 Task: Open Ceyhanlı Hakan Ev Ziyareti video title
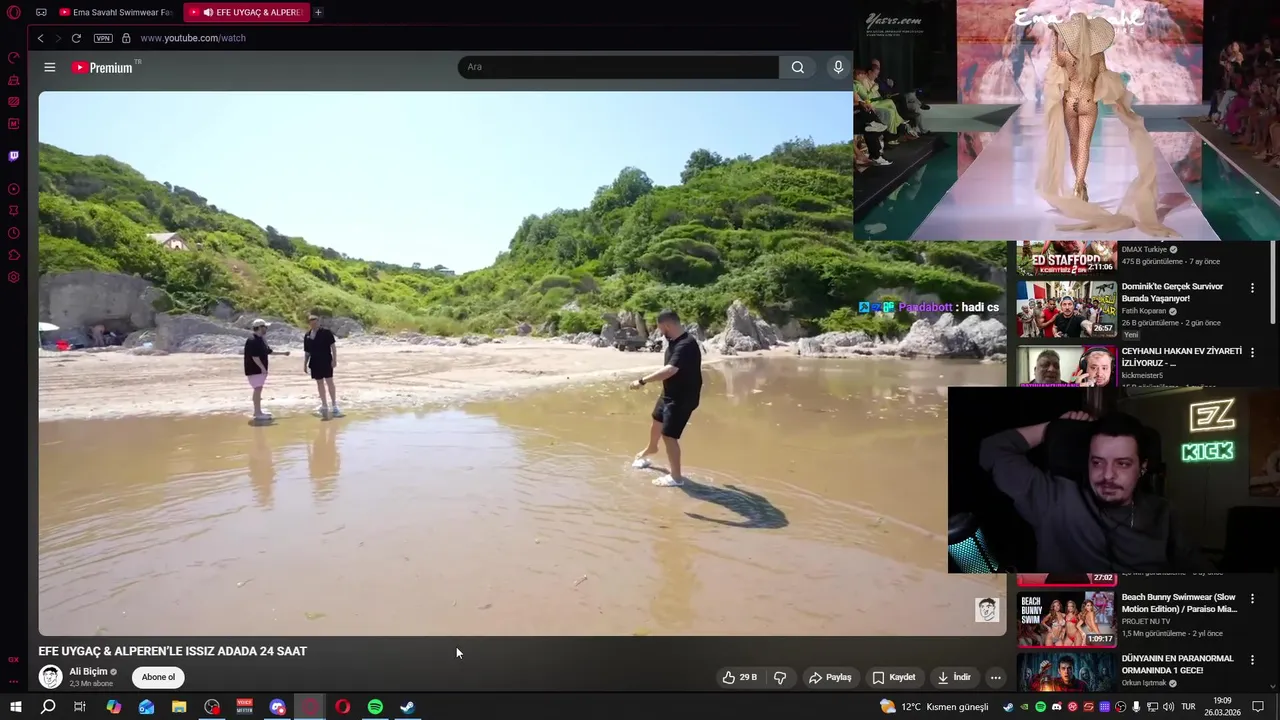click(1181, 357)
